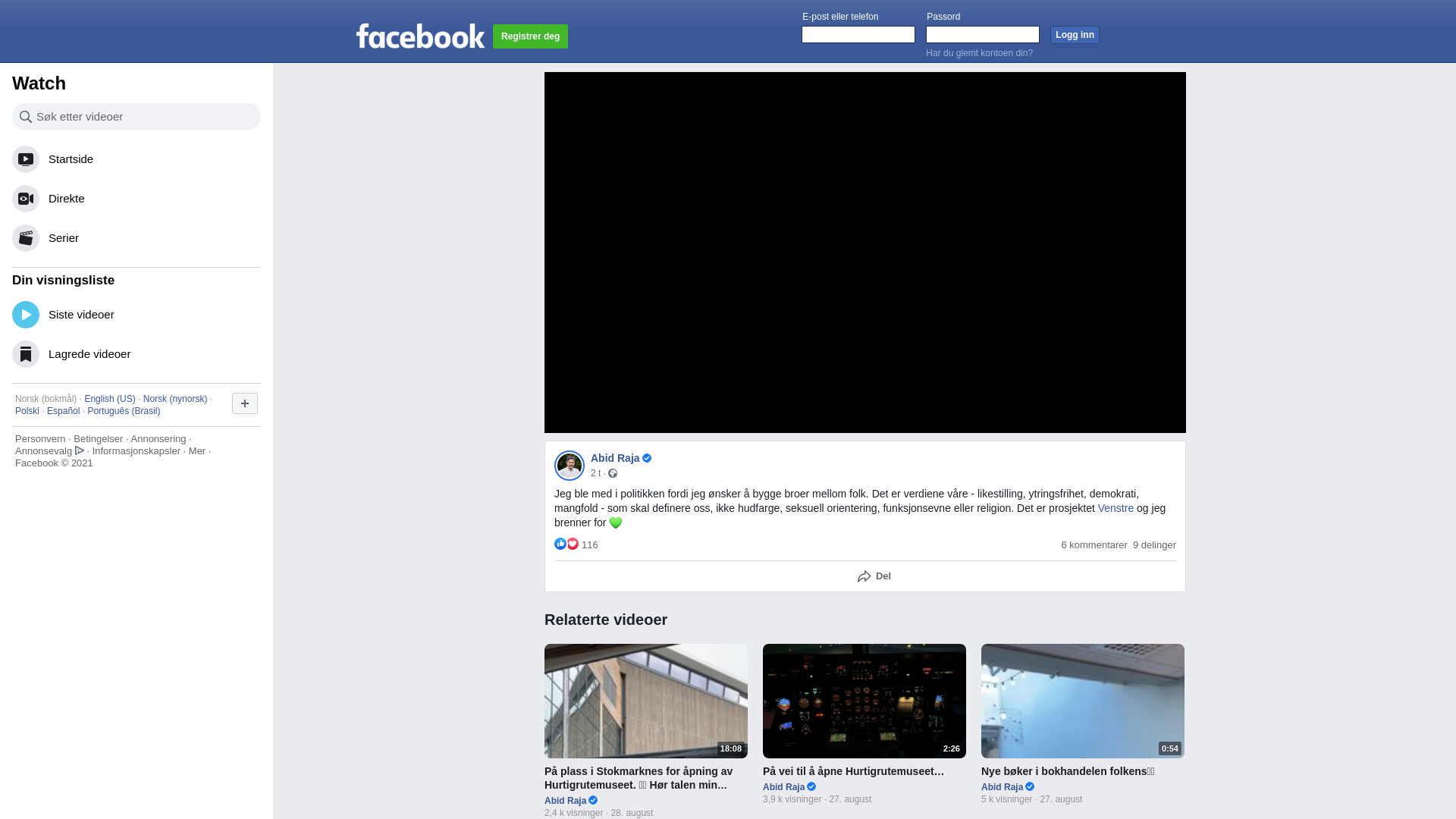Open Abid Raja under 2:26 video
The width and height of the screenshot is (1456, 819).
tap(783, 787)
